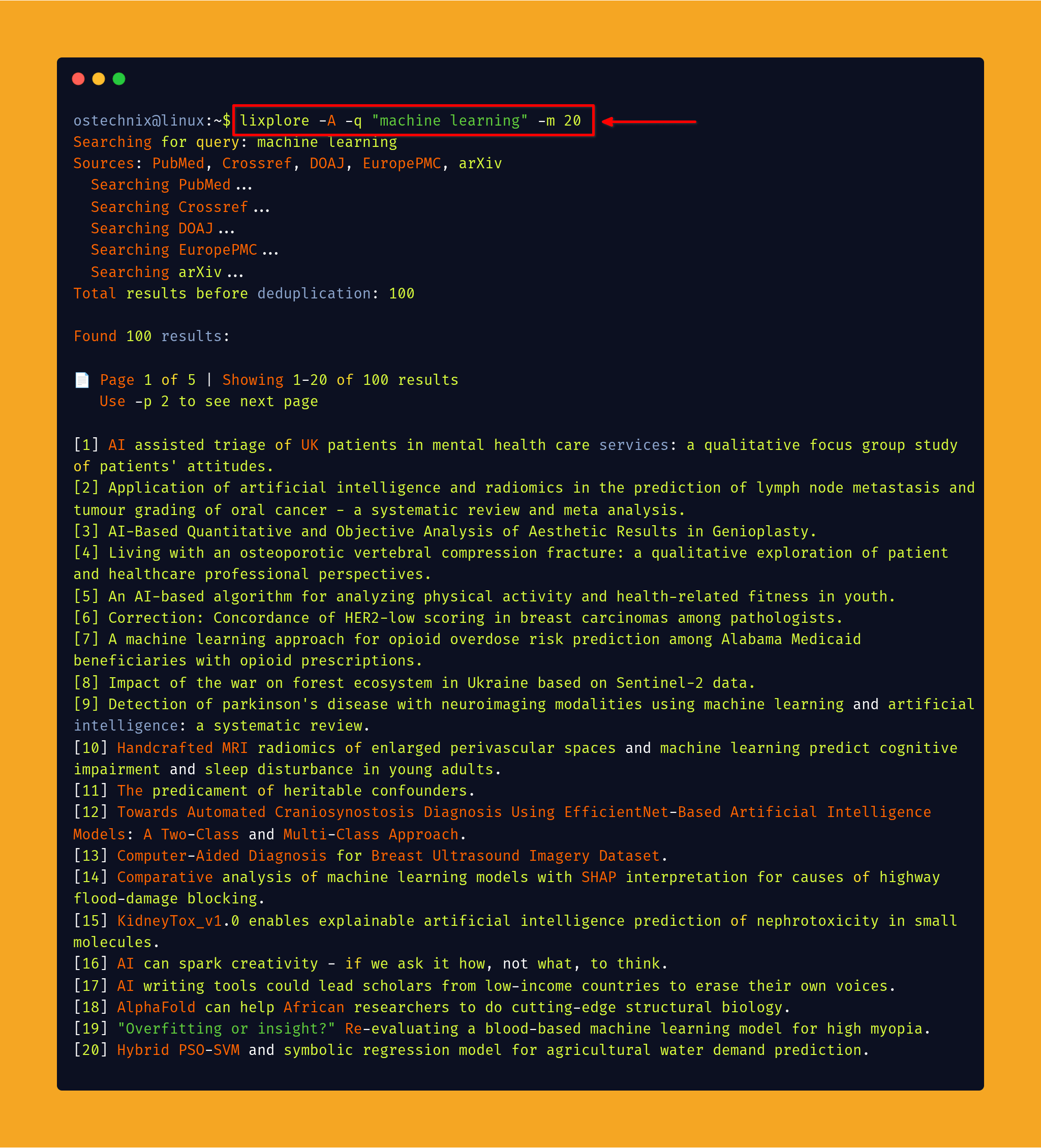Click the Sources list line
1041x1148 pixels.
coord(287,163)
